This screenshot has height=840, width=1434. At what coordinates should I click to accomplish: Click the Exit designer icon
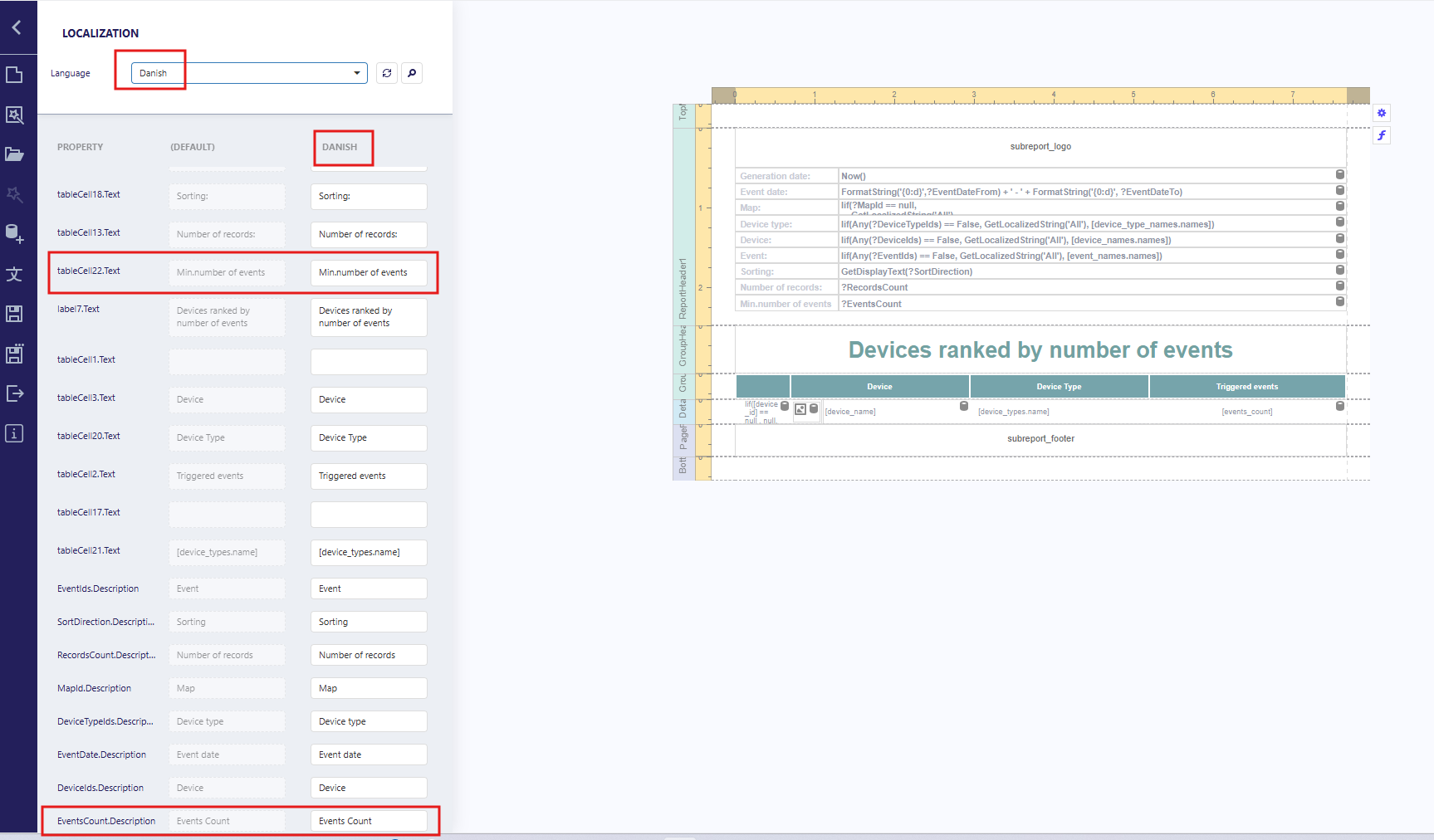pyautogui.click(x=15, y=393)
